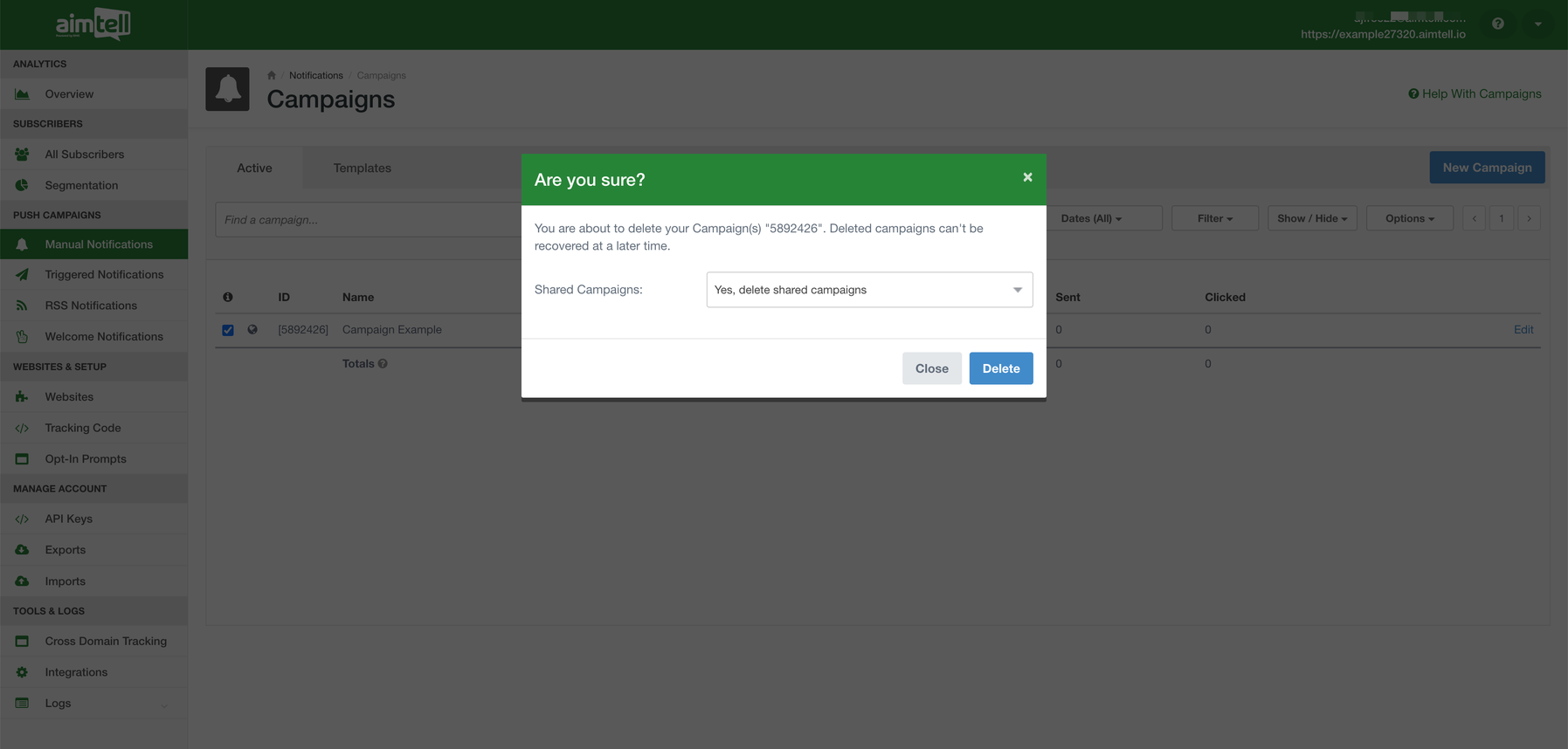1568x749 pixels.
Task: Switch to the Templates tab
Action: [x=362, y=168]
